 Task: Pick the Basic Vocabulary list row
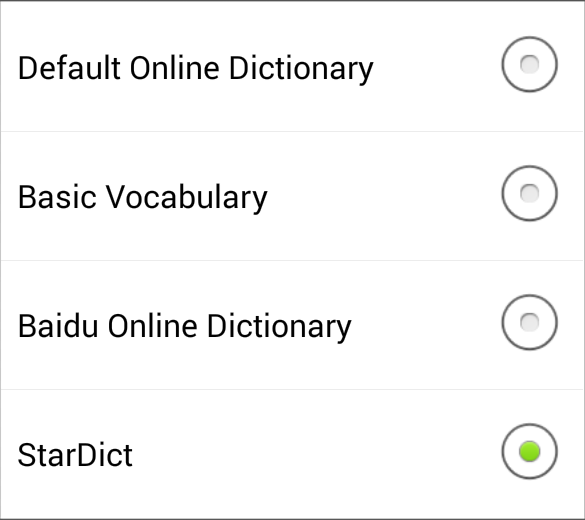tap(292, 196)
